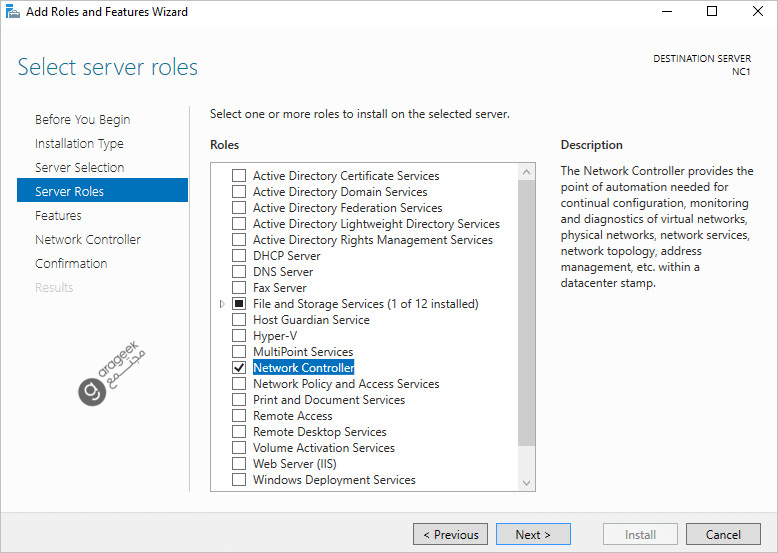Viewport: 778px width, 553px height.
Task: Select the Web Server (IIS) checkbox
Action: pos(239,464)
